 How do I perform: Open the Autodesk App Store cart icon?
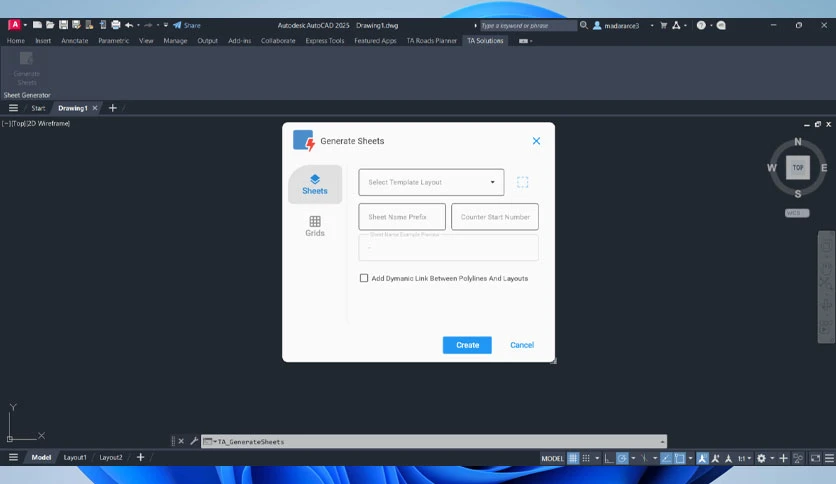pyautogui.click(x=663, y=25)
